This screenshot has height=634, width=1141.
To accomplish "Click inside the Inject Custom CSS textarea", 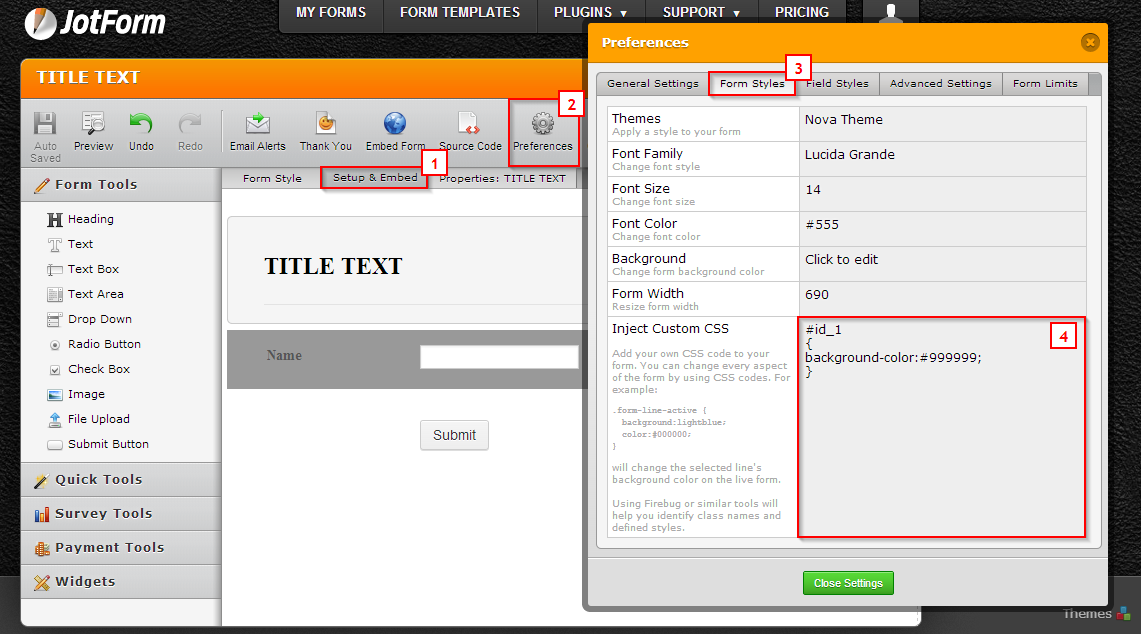I will (940, 450).
